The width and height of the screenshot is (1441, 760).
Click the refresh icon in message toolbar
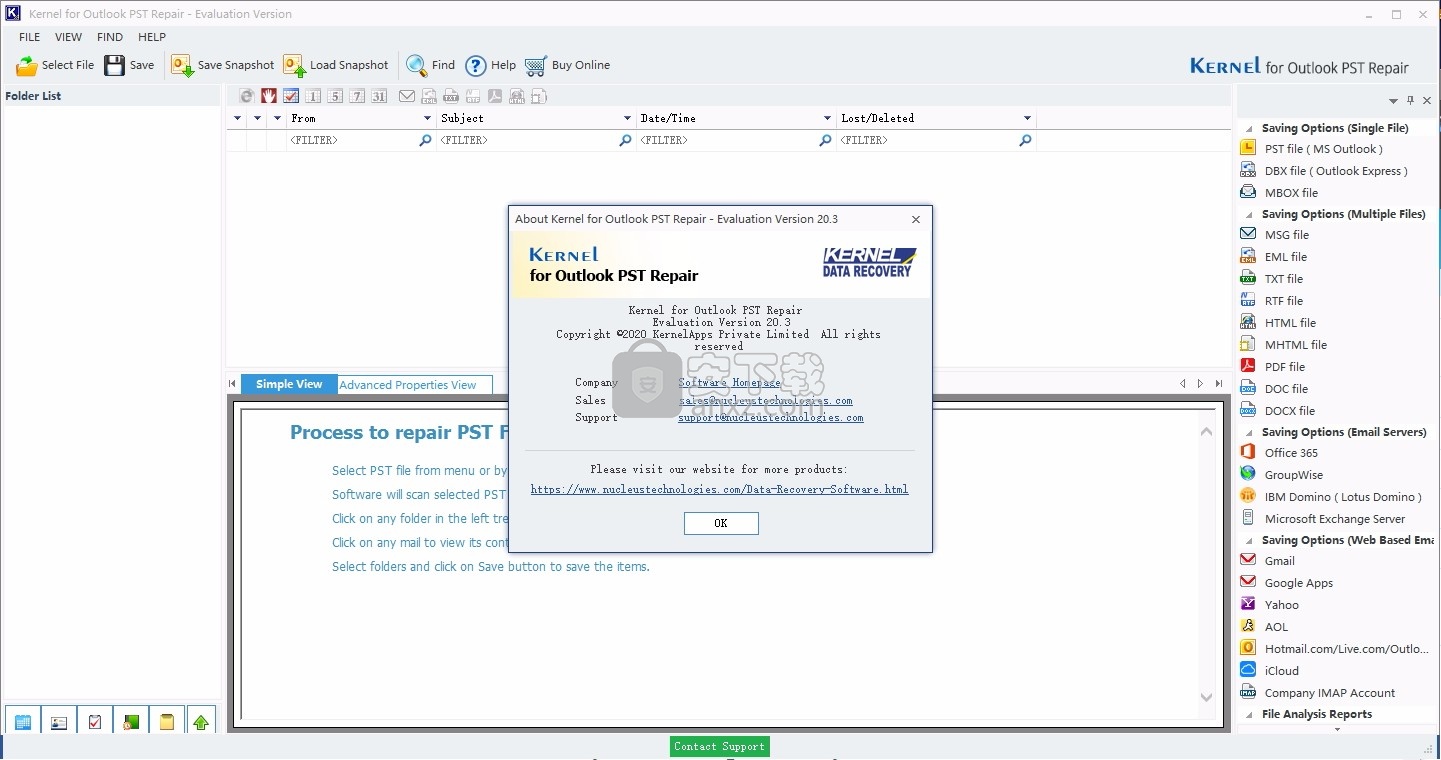pos(247,96)
